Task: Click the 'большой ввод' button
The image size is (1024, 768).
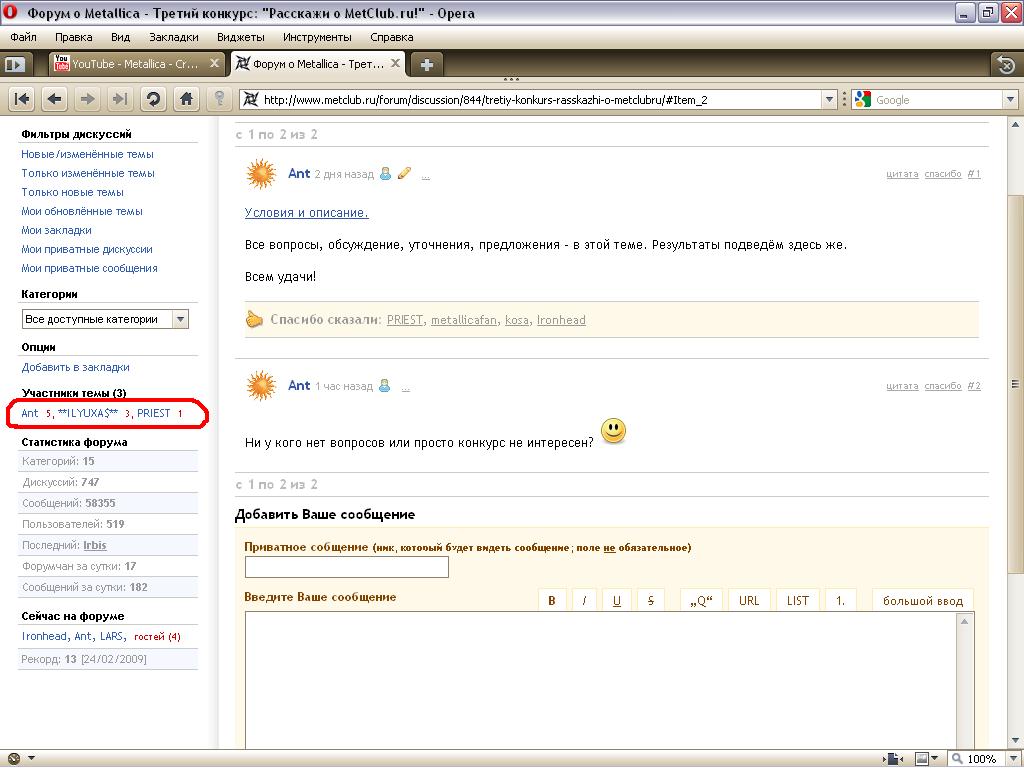Action: (x=923, y=601)
